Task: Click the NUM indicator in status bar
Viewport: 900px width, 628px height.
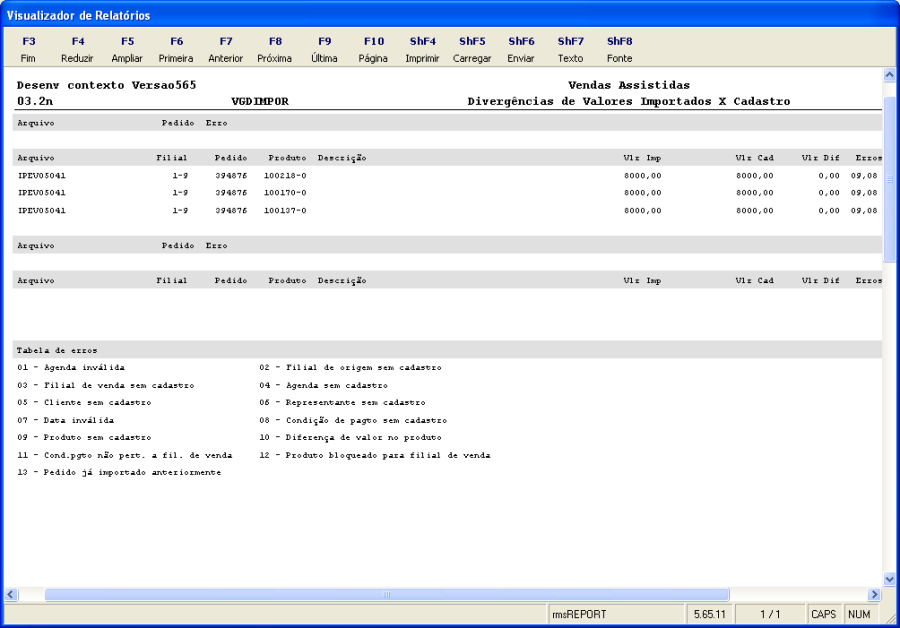Action: (x=859, y=614)
